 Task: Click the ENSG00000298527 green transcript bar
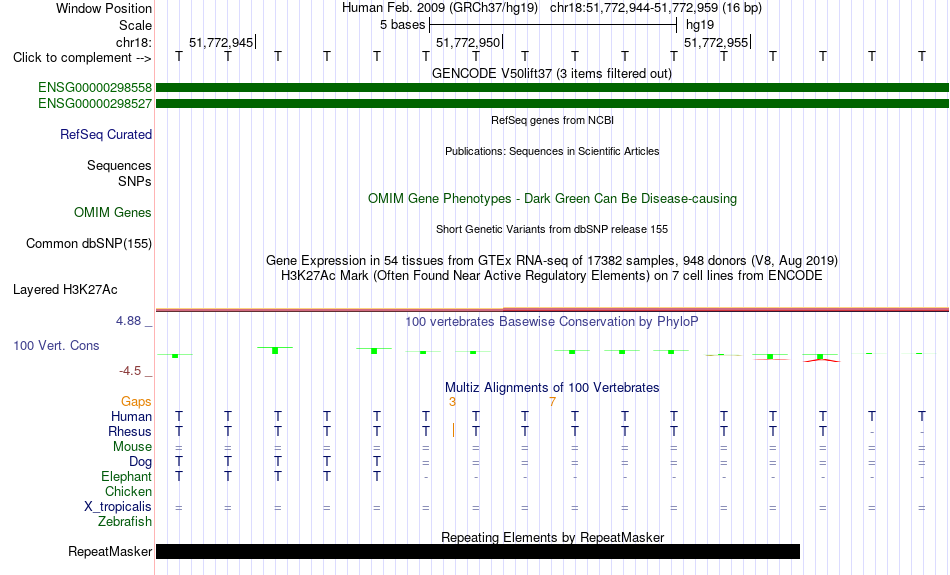(553, 104)
